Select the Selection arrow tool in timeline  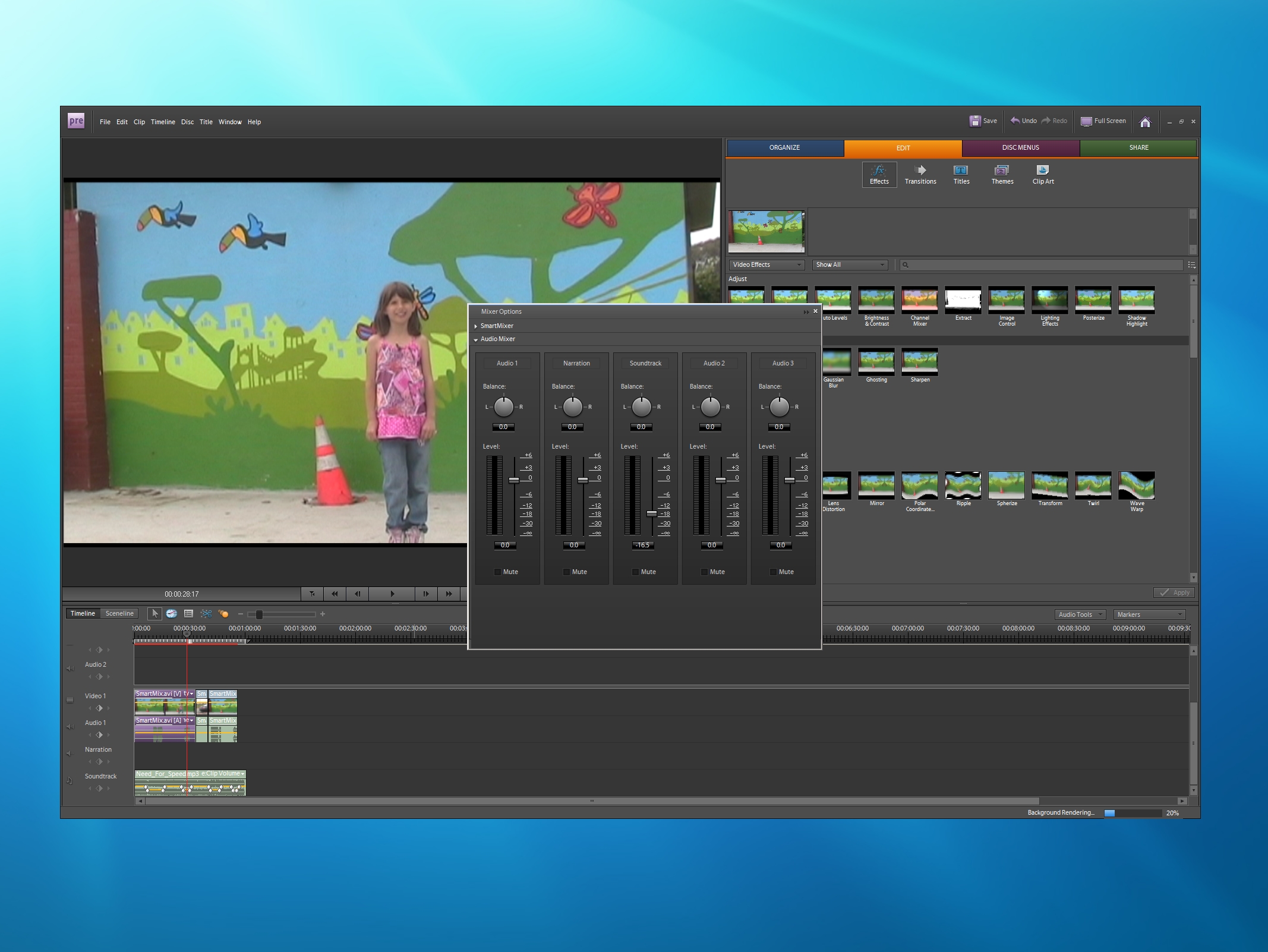coord(154,613)
